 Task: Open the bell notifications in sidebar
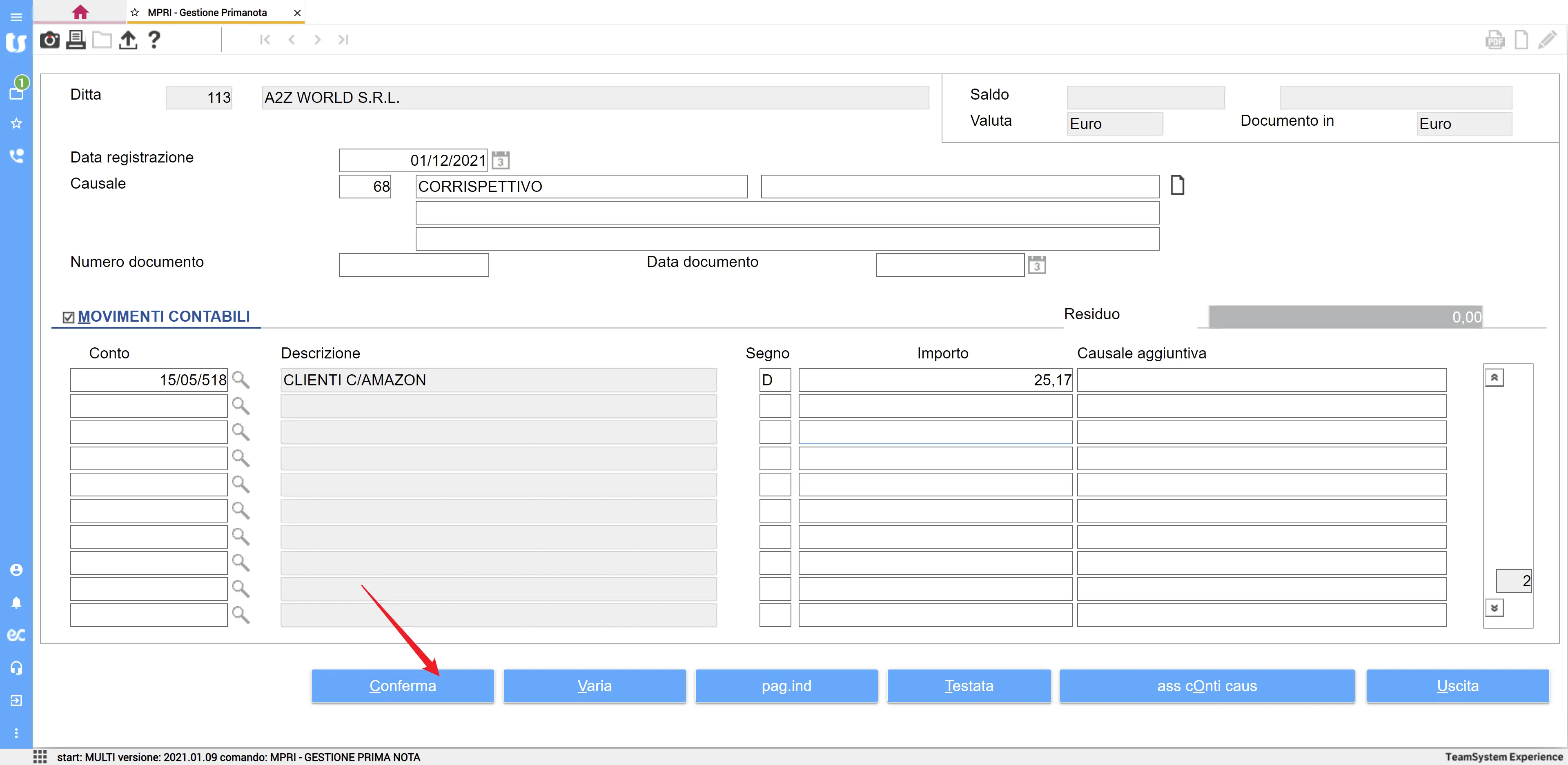point(16,603)
